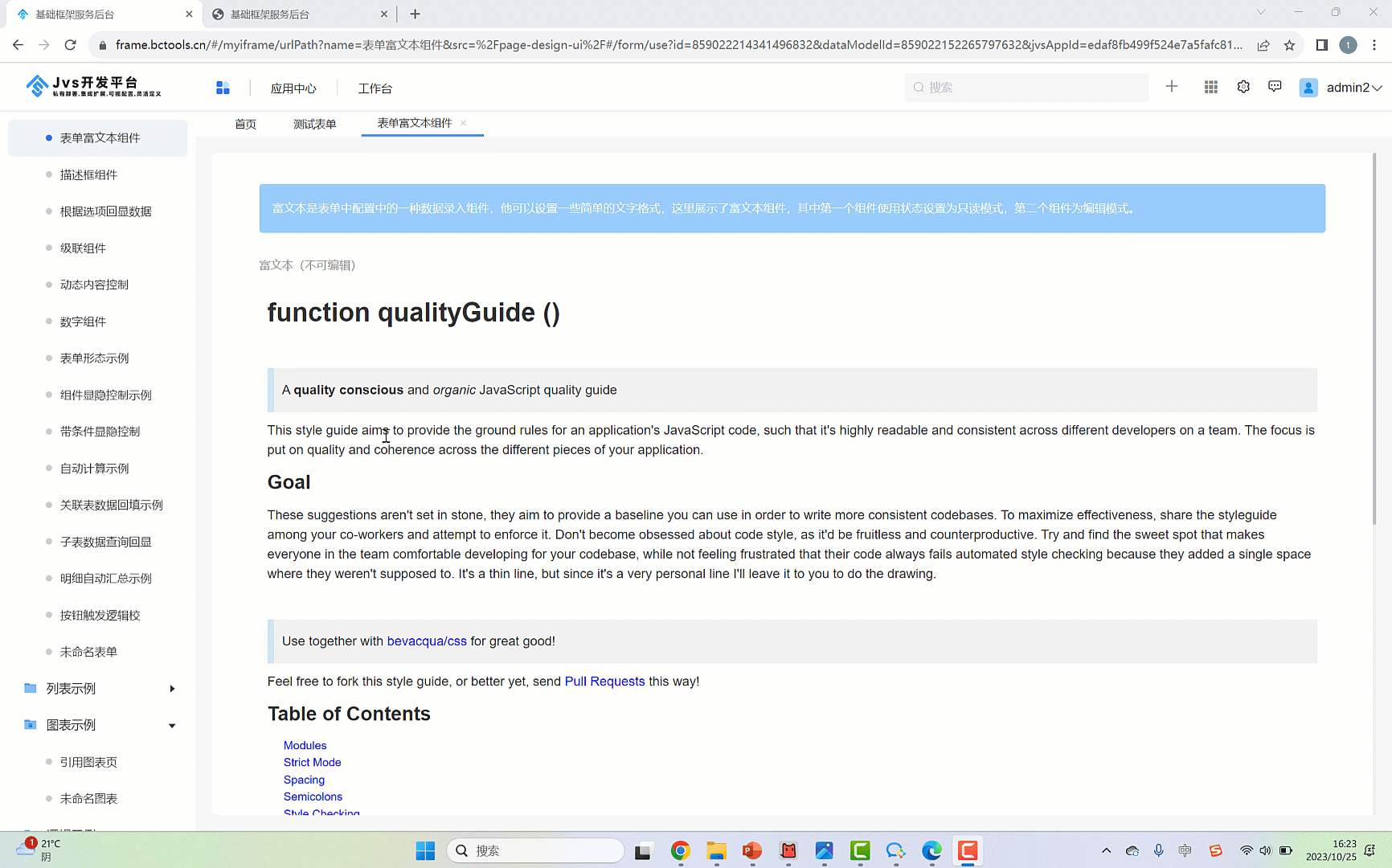Click the admin2 user avatar
Image resolution: width=1392 pixels, height=868 pixels.
click(x=1308, y=88)
